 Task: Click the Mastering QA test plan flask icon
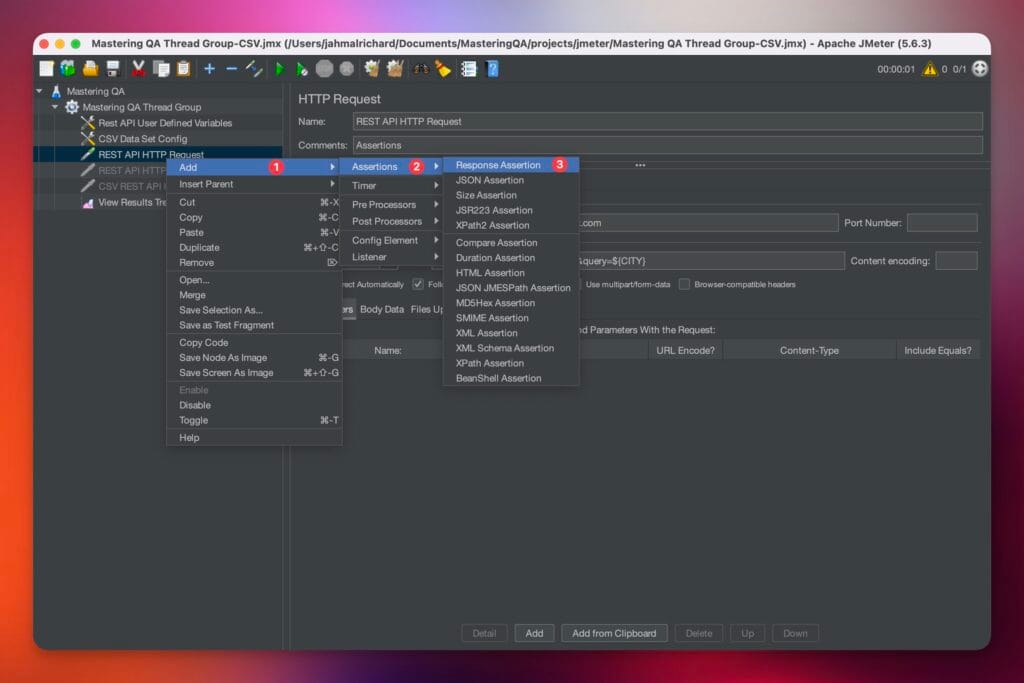pyautogui.click(x=57, y=91)
